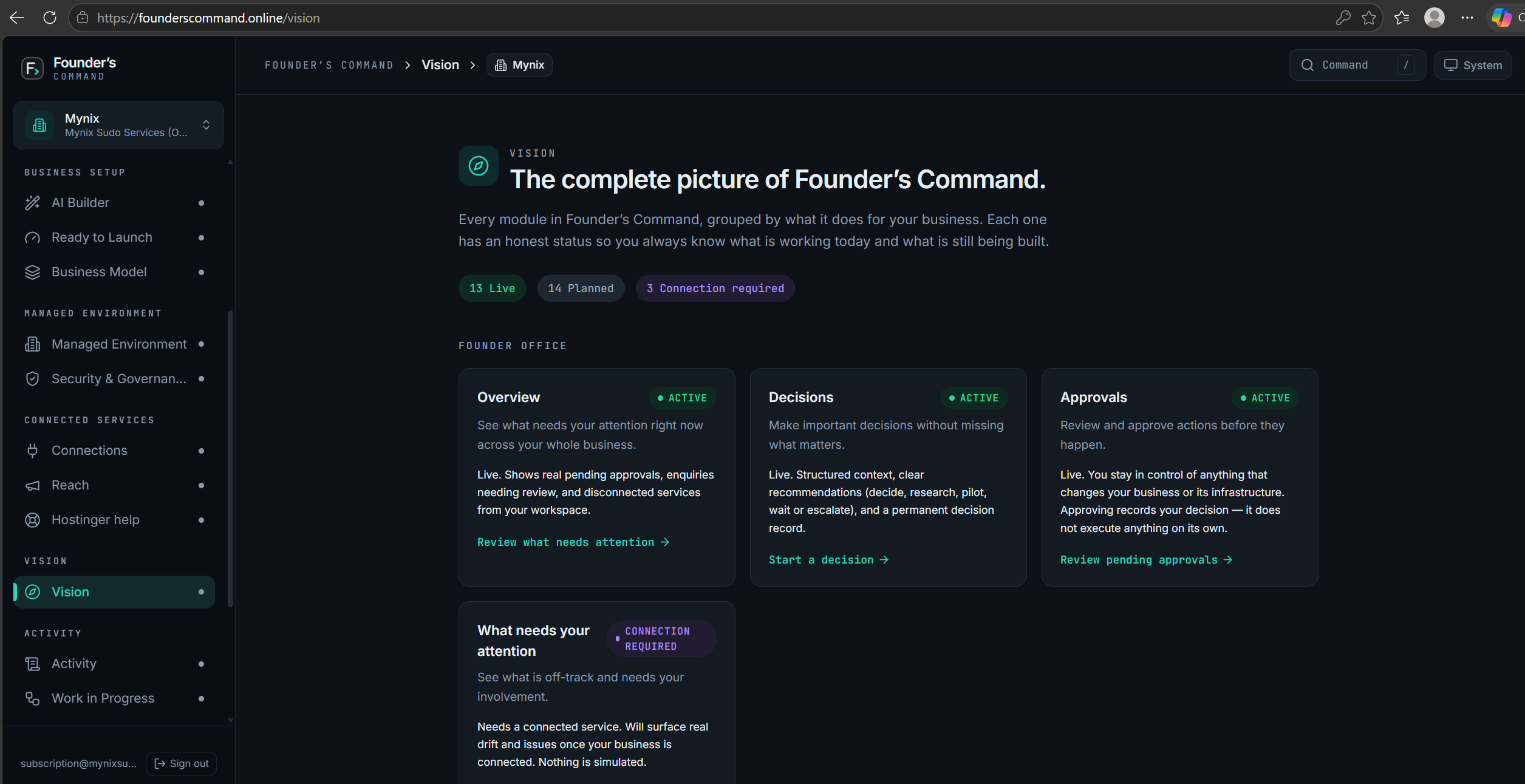Open Activity in the sidebar
1525x784 pixels.
click(114, 664)
